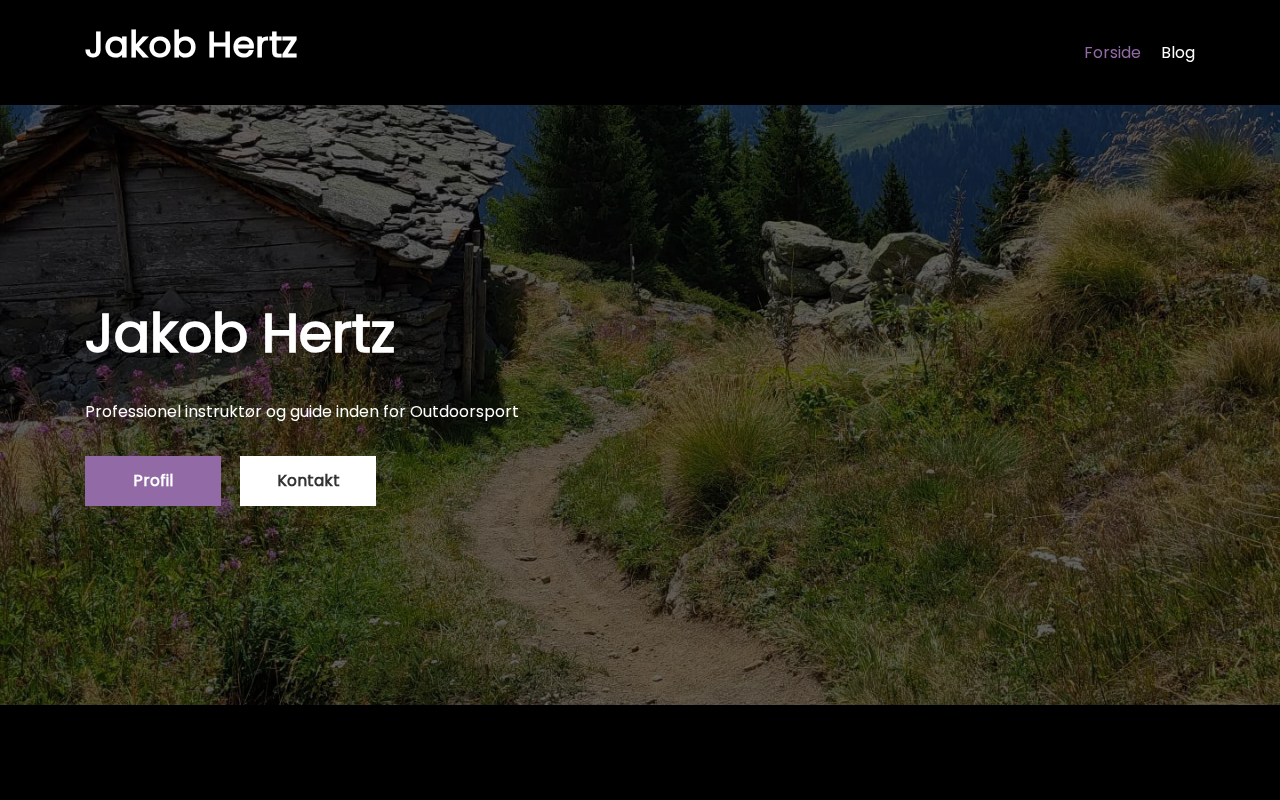This screenshot has width=1280, height=800.
Task: Select the large Jakob Hertz hero heading
Action: click(x=240, y=334)
